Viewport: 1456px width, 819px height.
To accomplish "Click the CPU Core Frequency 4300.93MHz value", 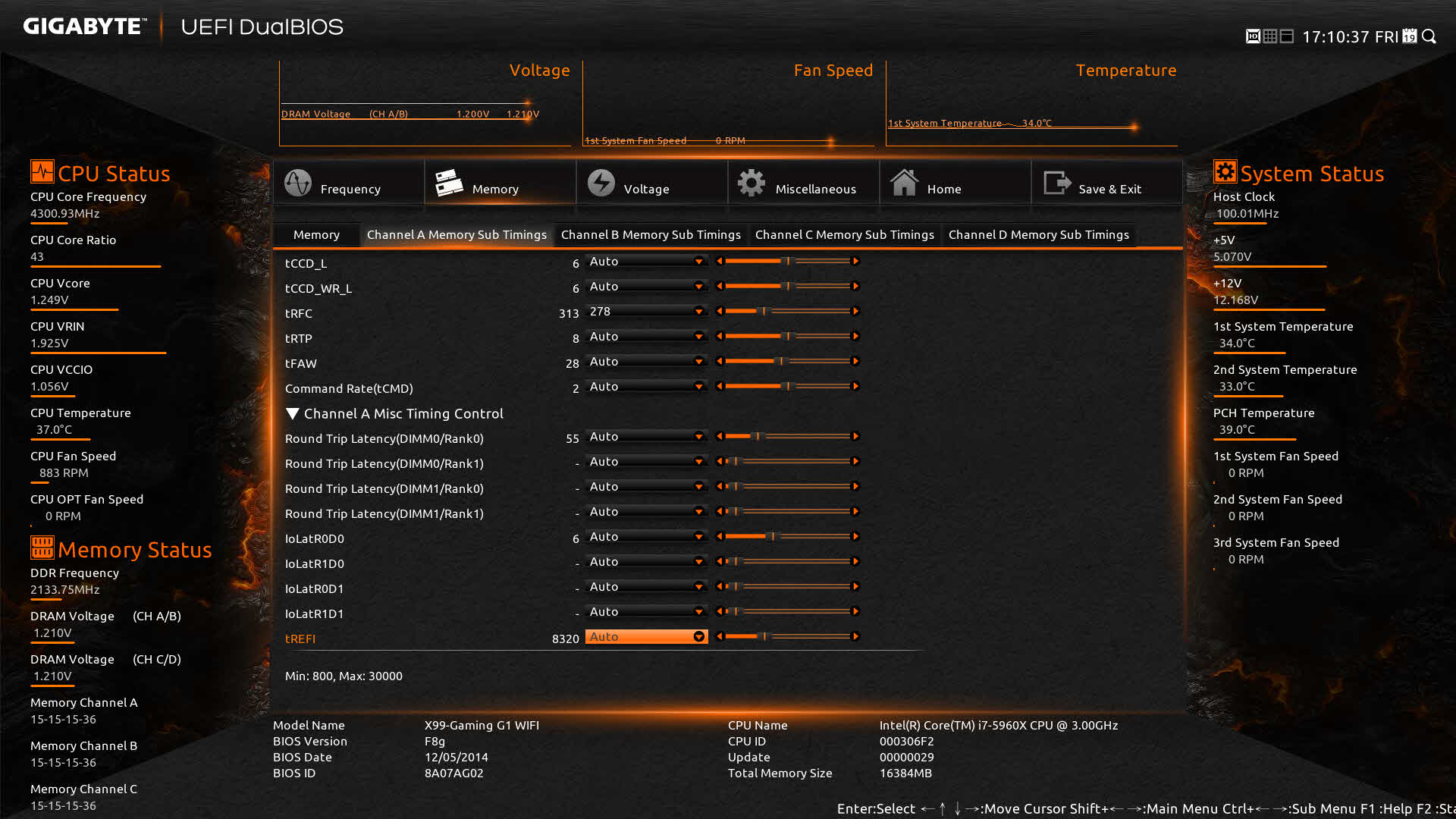I will click(65, 213).
